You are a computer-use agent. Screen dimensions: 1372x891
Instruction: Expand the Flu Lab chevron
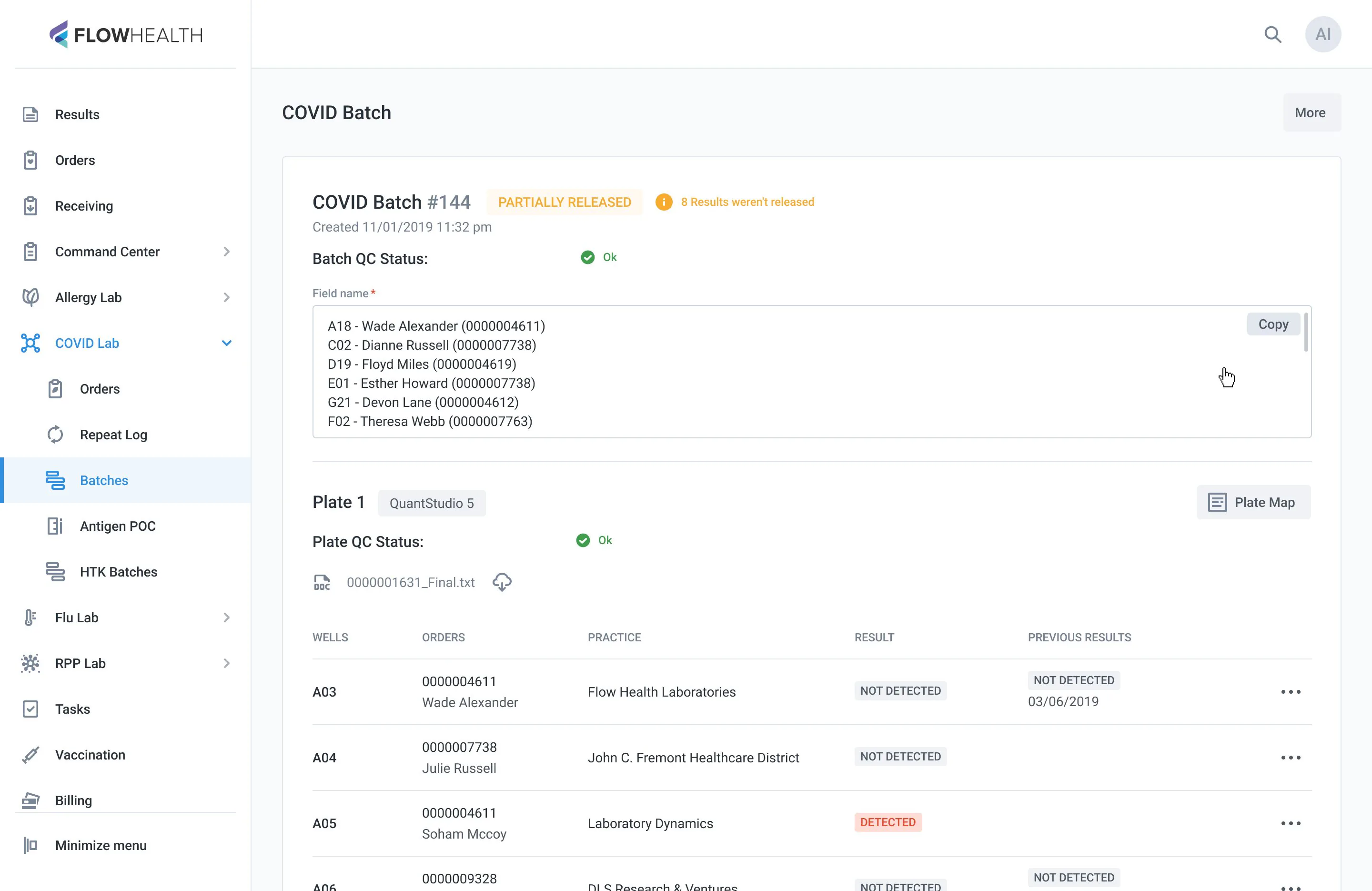227,618
